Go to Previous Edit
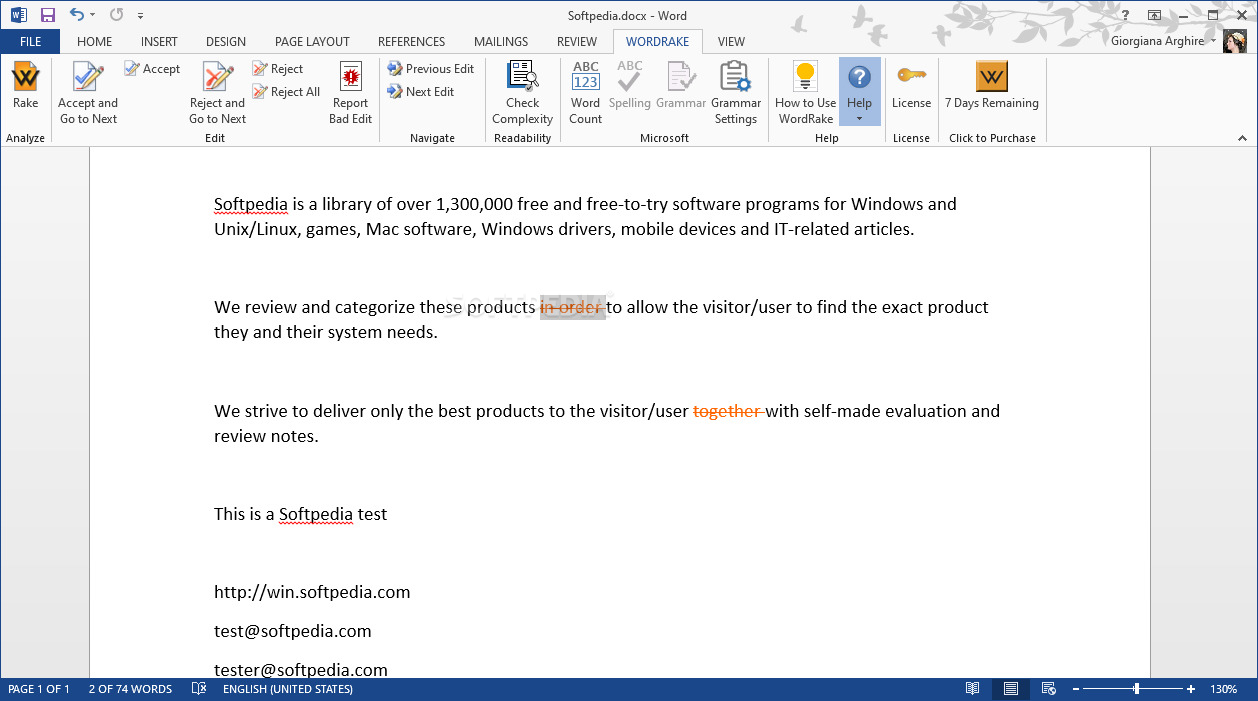The image size is (1258, 701). 431,69
